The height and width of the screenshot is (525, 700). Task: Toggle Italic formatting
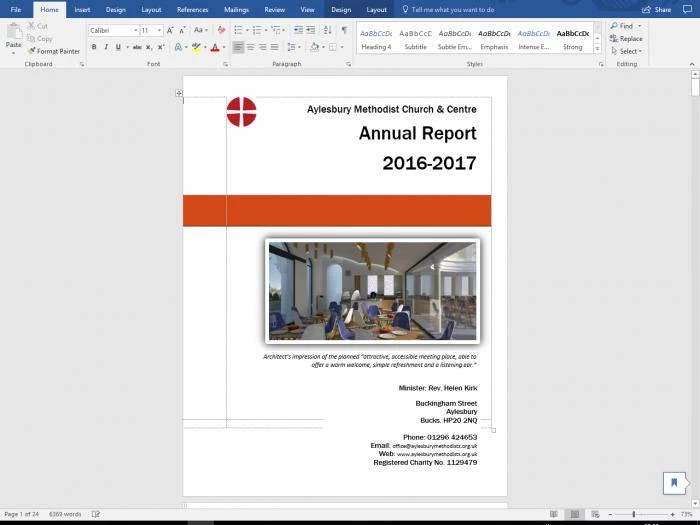(106, 47)
